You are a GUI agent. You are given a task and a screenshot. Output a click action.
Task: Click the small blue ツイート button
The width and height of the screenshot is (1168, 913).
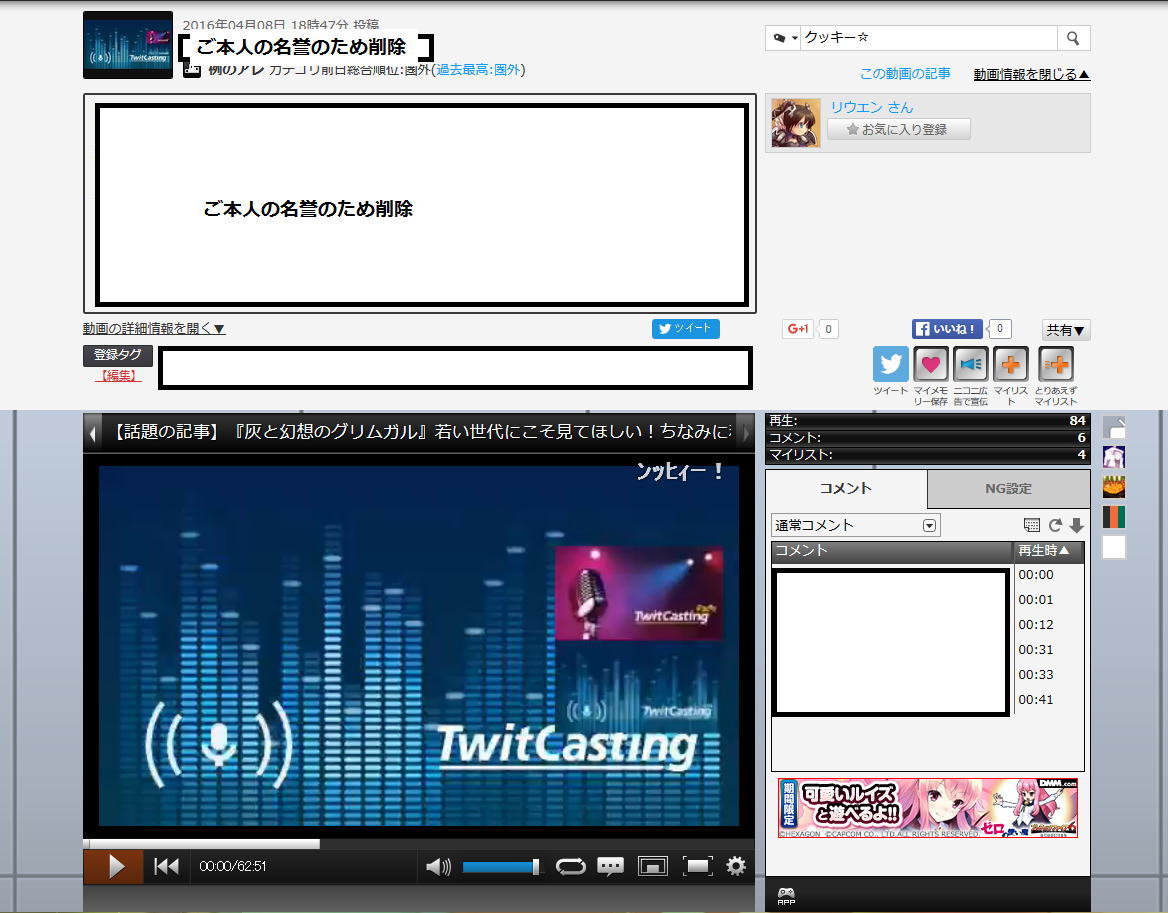pyautogui.click(x=685, y=328)
